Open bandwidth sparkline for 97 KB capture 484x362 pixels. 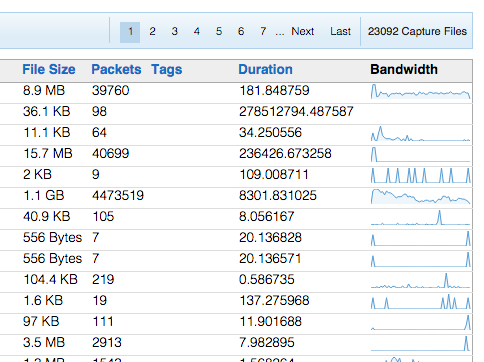[420, 322]
